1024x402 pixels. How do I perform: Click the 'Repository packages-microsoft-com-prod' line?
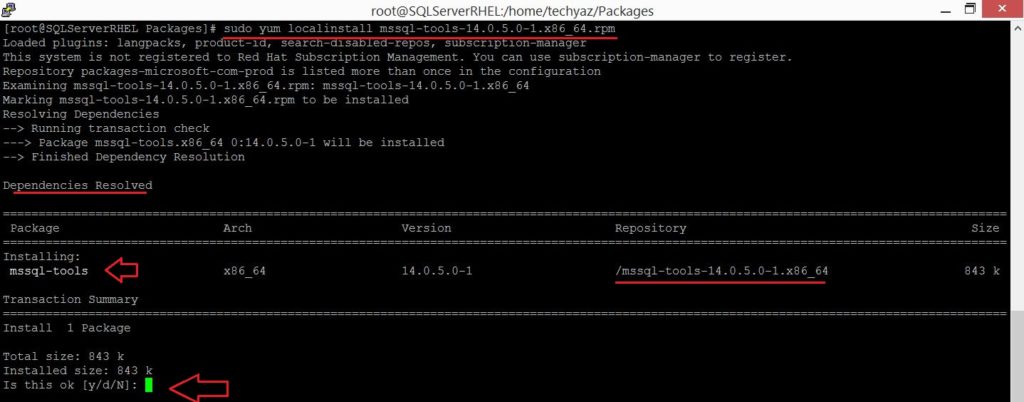point(302,71)
